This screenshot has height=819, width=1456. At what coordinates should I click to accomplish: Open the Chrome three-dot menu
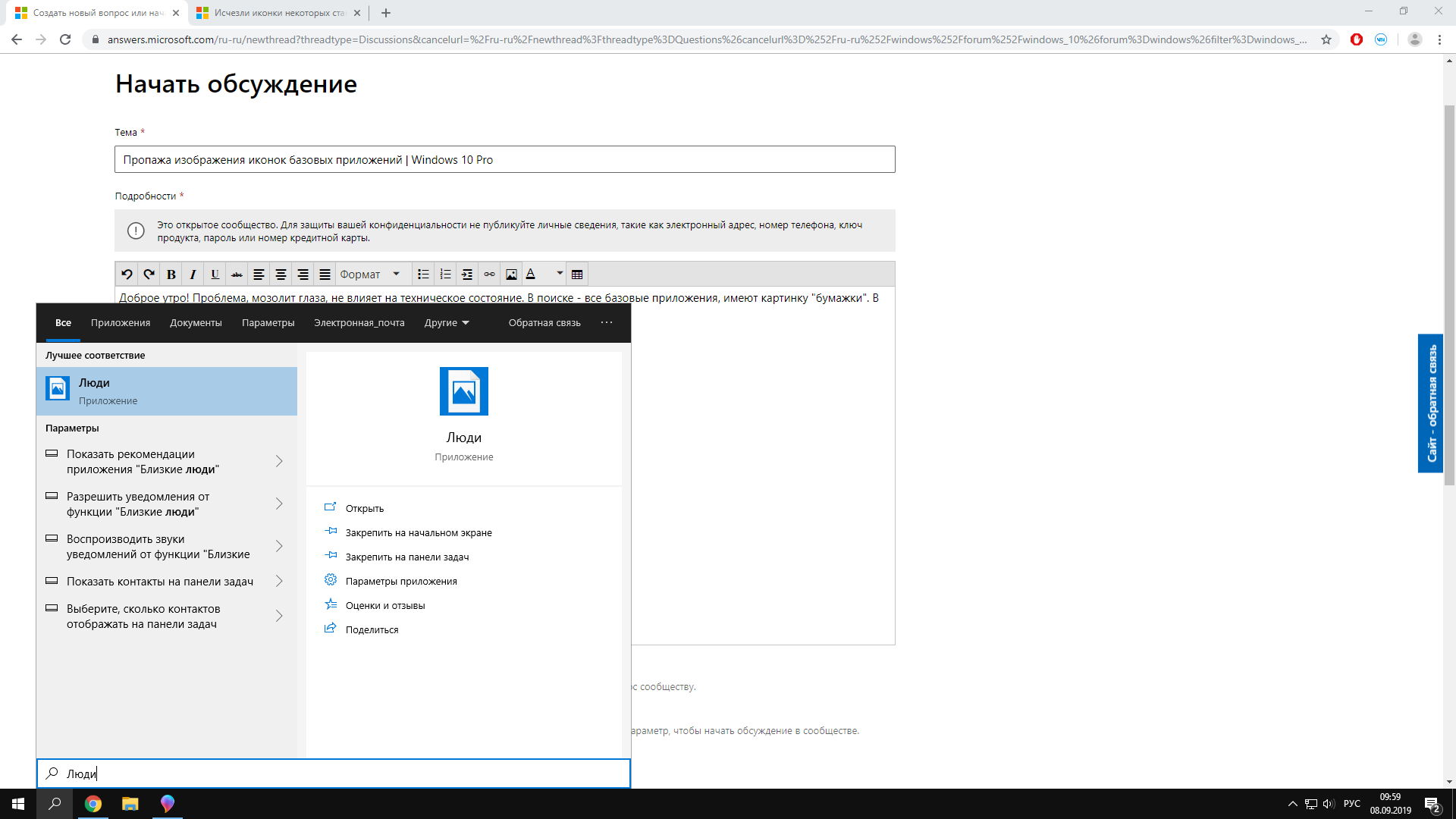1439,39
